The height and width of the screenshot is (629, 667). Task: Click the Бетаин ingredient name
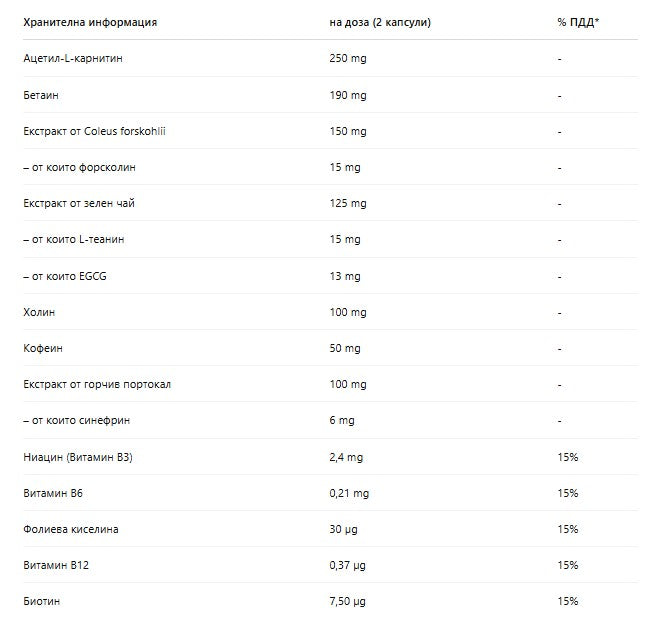(x=41, y=95)
